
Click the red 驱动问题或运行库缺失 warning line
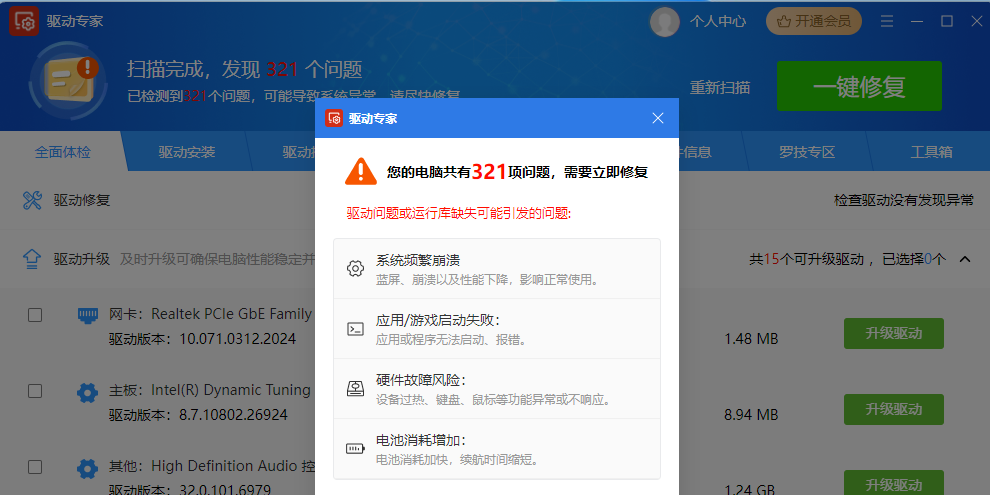tap(459, 214)
